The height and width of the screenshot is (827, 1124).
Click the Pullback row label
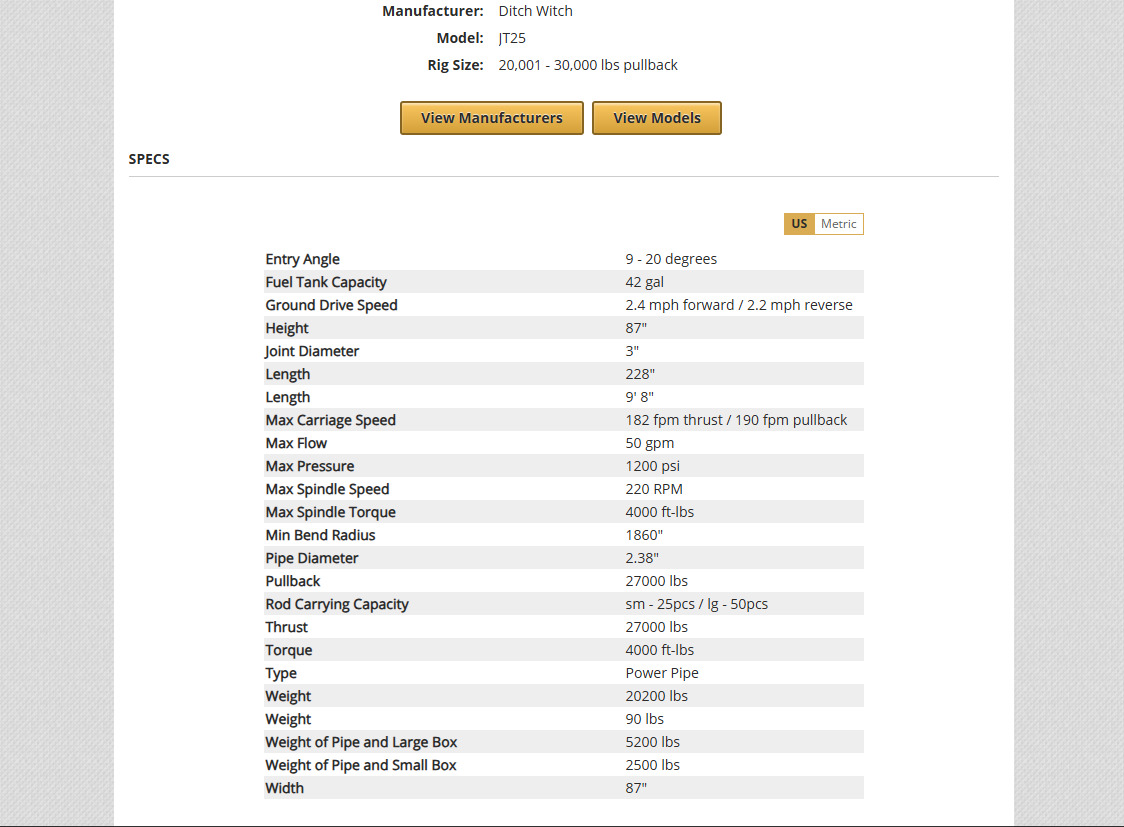tap(292, 580)
